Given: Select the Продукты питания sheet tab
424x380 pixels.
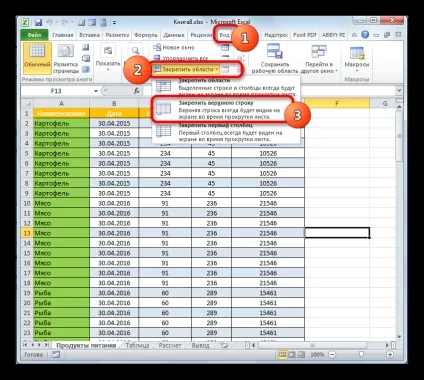Looking at the screenshot, I should 86,345.
